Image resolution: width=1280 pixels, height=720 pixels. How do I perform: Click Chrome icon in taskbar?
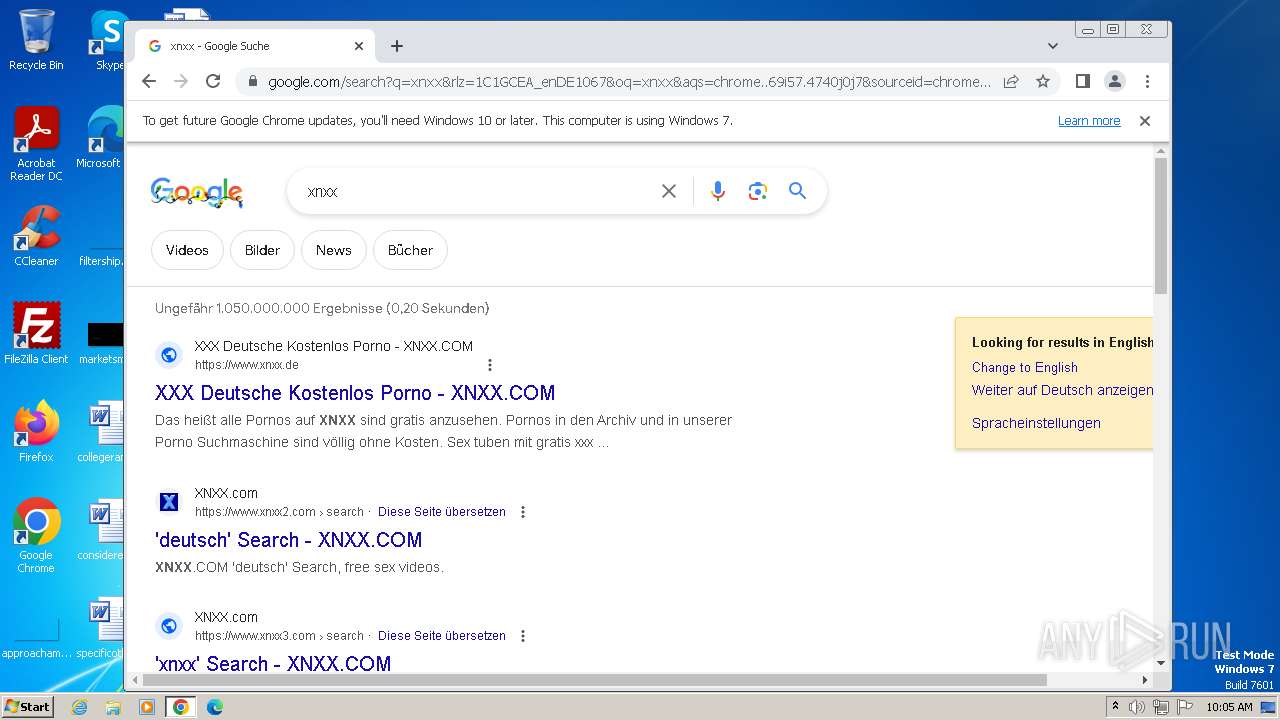pyautogui.click(x=181, y=707)
